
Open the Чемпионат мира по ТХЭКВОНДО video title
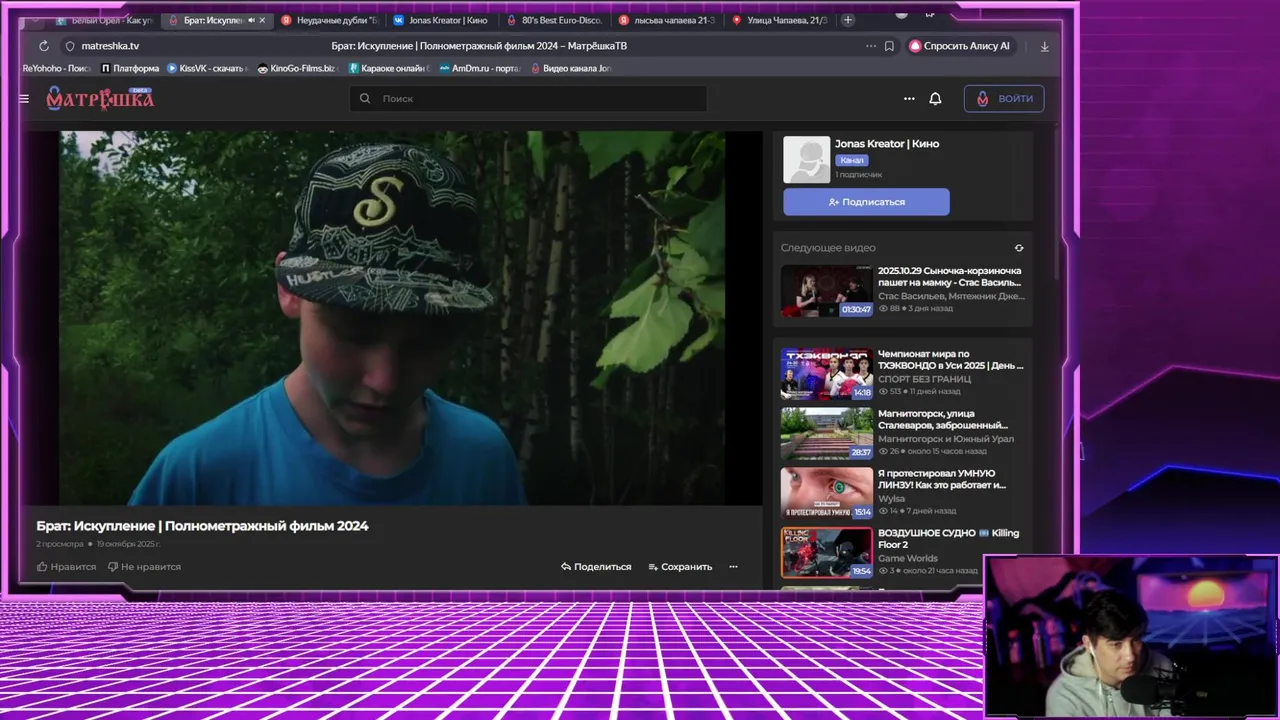point(950,359)
